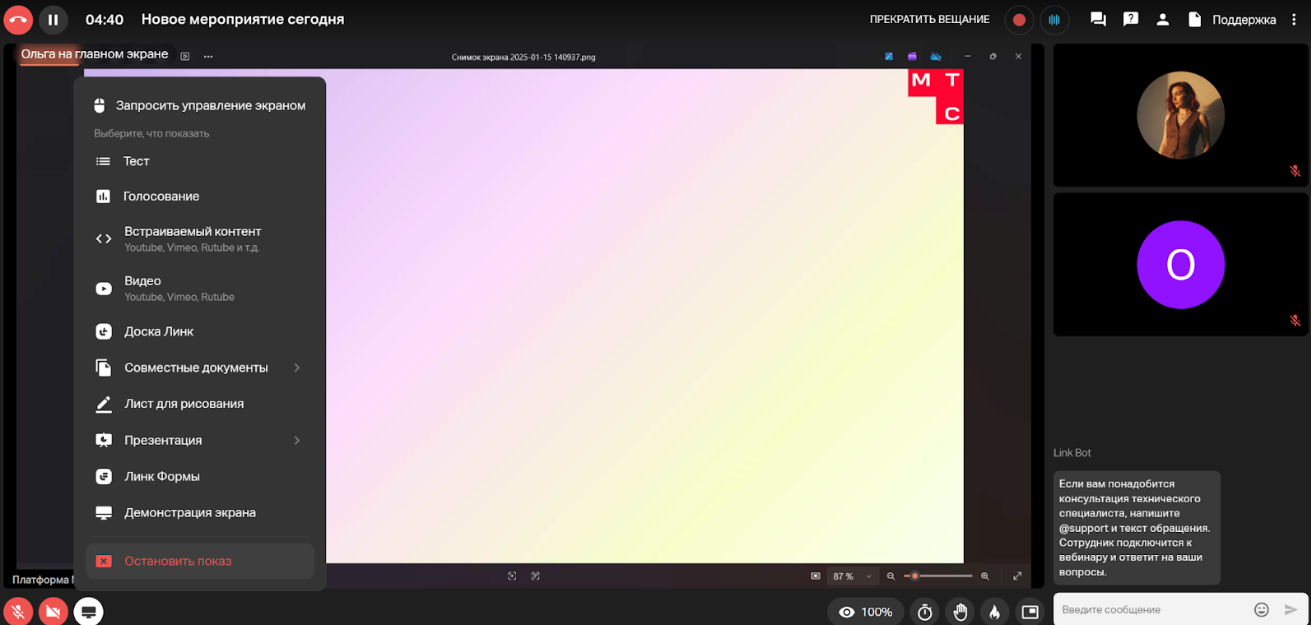Click the mouse icon beside screen control request
This screenshot has width=1311, height=625.
pos(100,105)
